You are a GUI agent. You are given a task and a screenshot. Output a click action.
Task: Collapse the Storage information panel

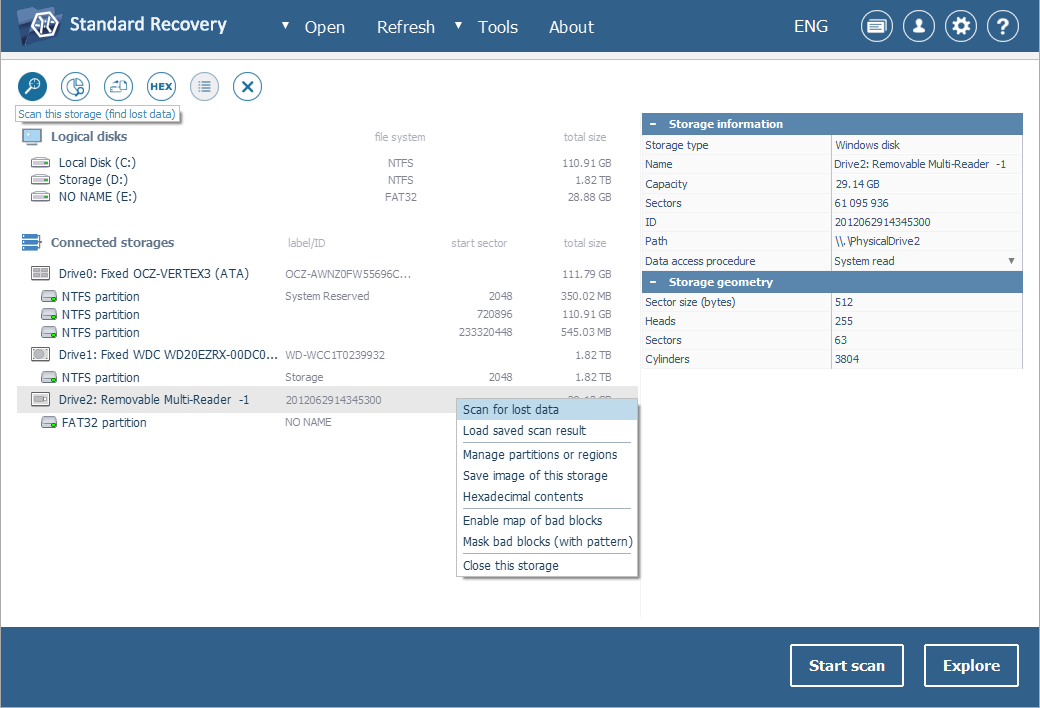point(653,123)
